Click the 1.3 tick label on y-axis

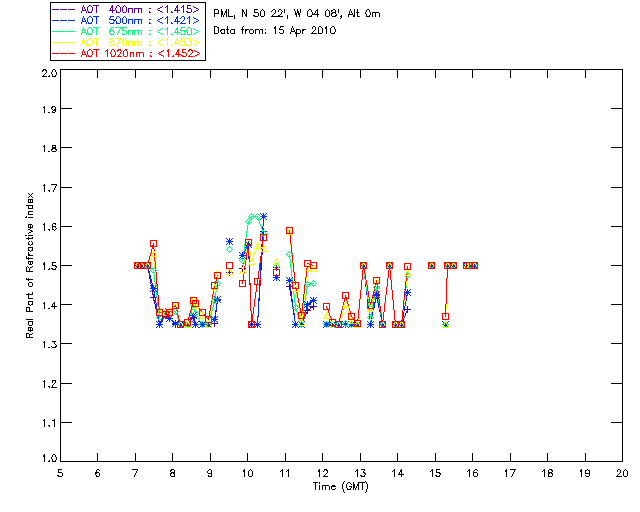[47, 344]
